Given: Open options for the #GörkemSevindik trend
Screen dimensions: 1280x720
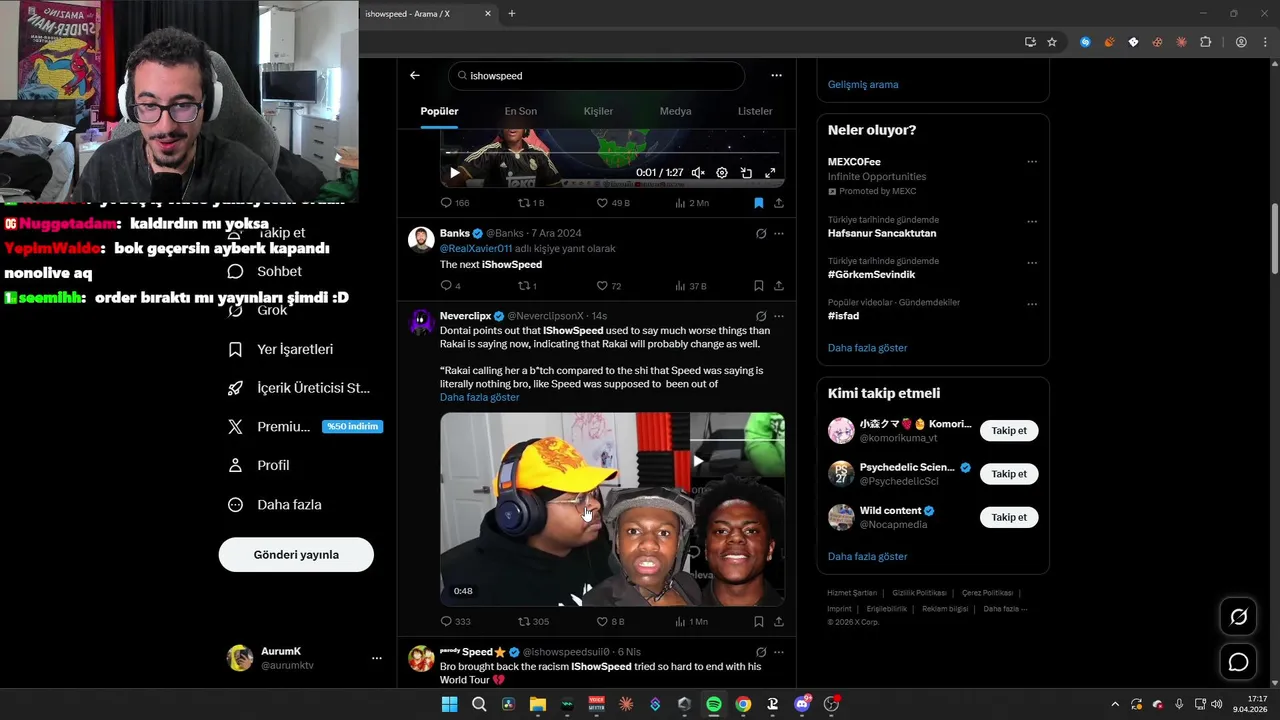Looking at the screenshot, I should tap(1032, 263).
